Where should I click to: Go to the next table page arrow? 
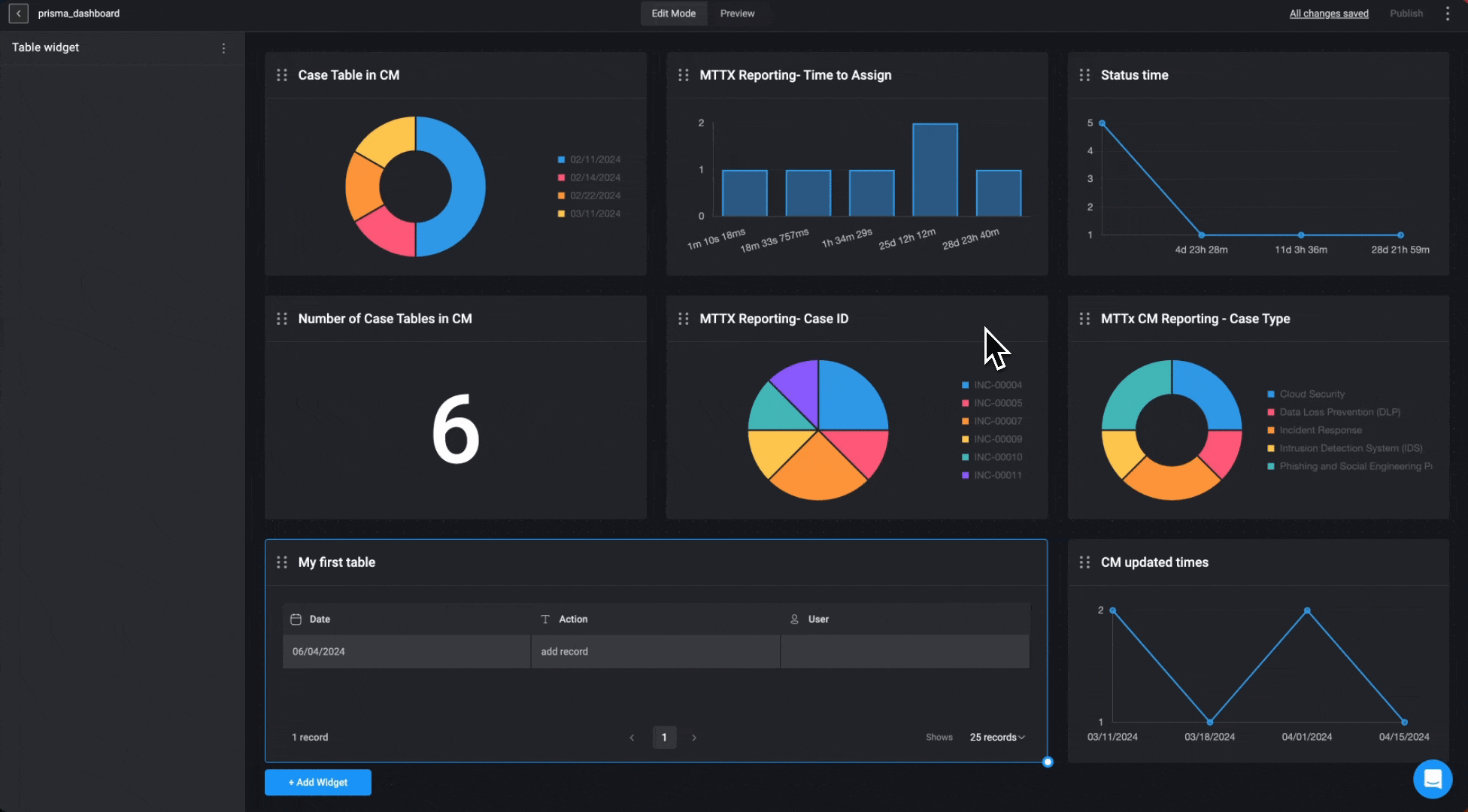[x=694, y=738]
